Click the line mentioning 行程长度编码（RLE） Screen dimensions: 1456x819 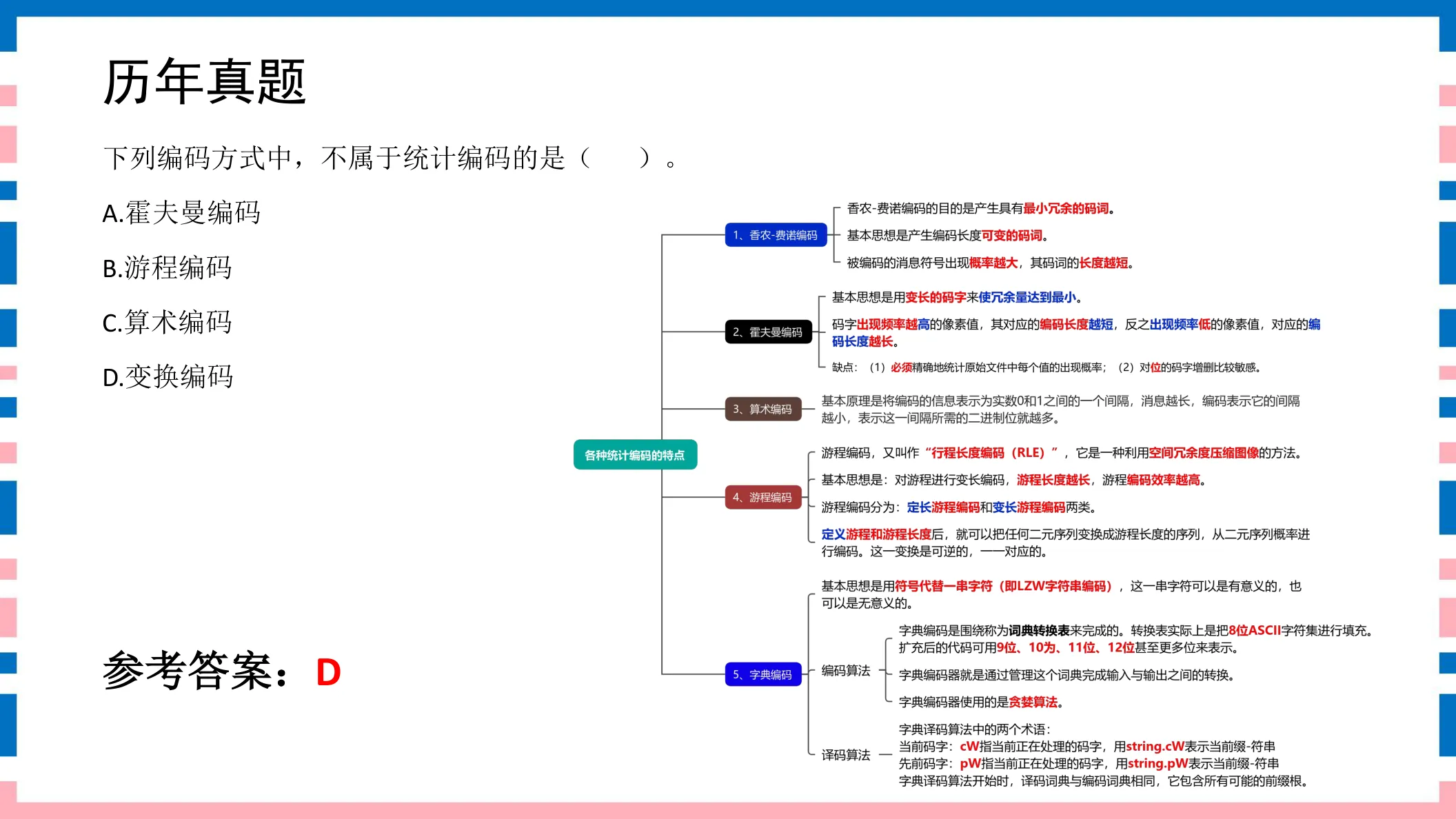coord(1062,453)
